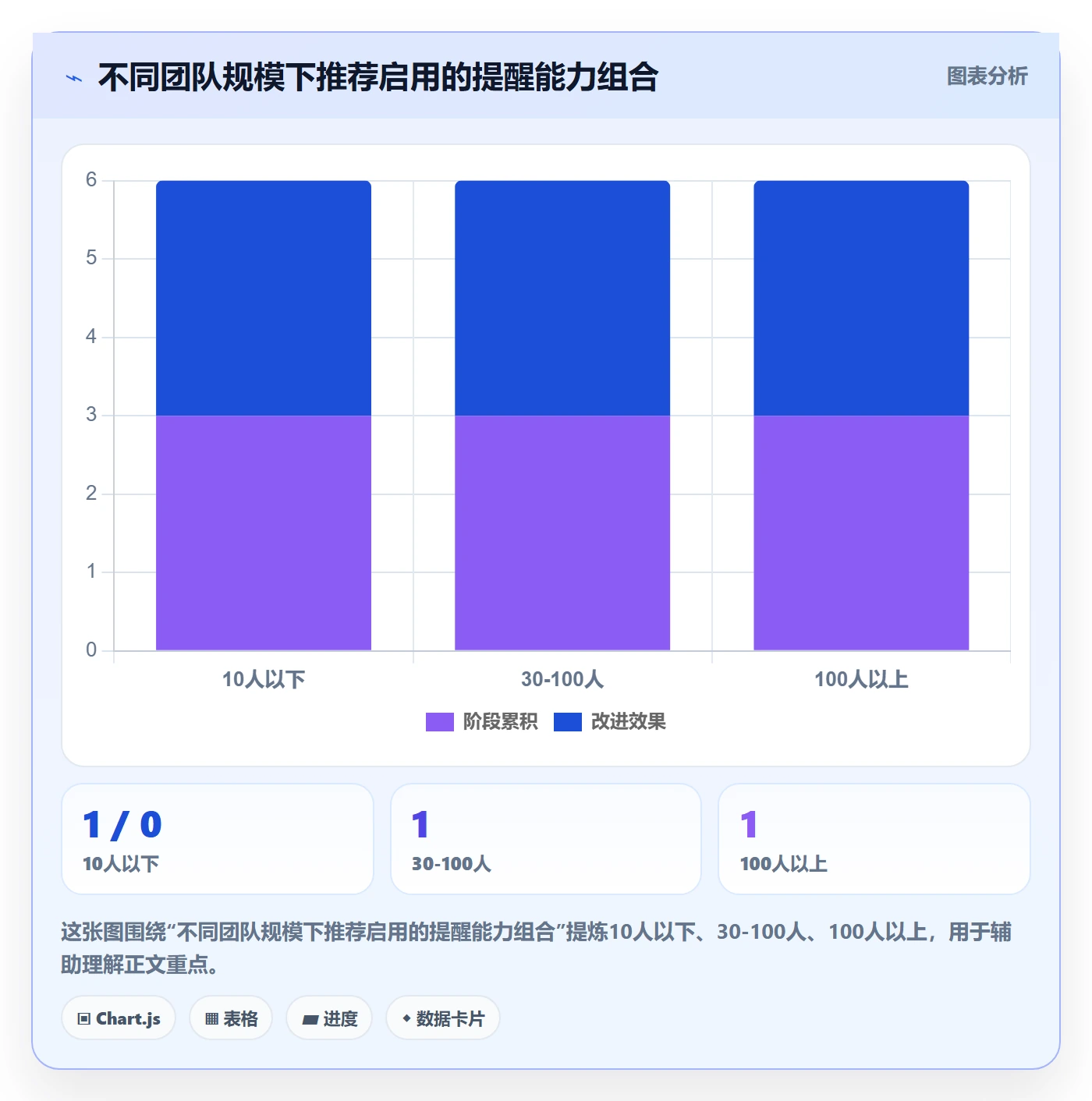1092x1101 pixels.
Task: Click the Chart.js chip square icon
Action: tap(84, 1019)
